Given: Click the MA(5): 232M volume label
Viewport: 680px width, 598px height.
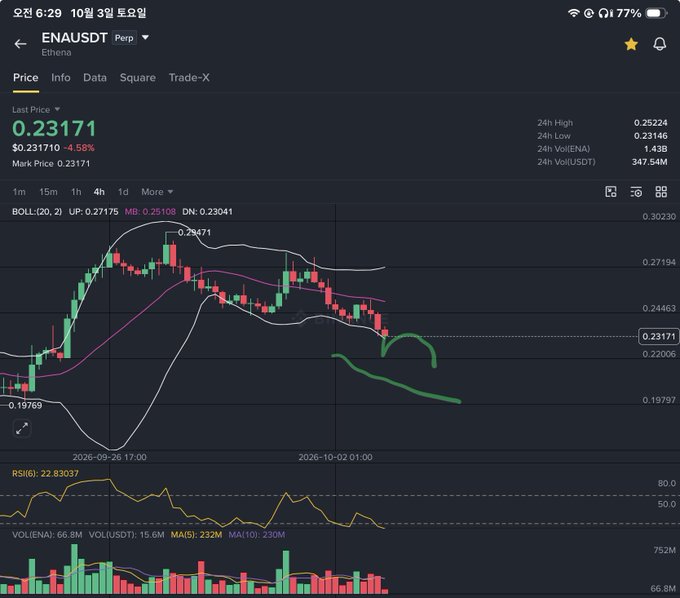Looking at the screenshot, I should tap(196, 535).
